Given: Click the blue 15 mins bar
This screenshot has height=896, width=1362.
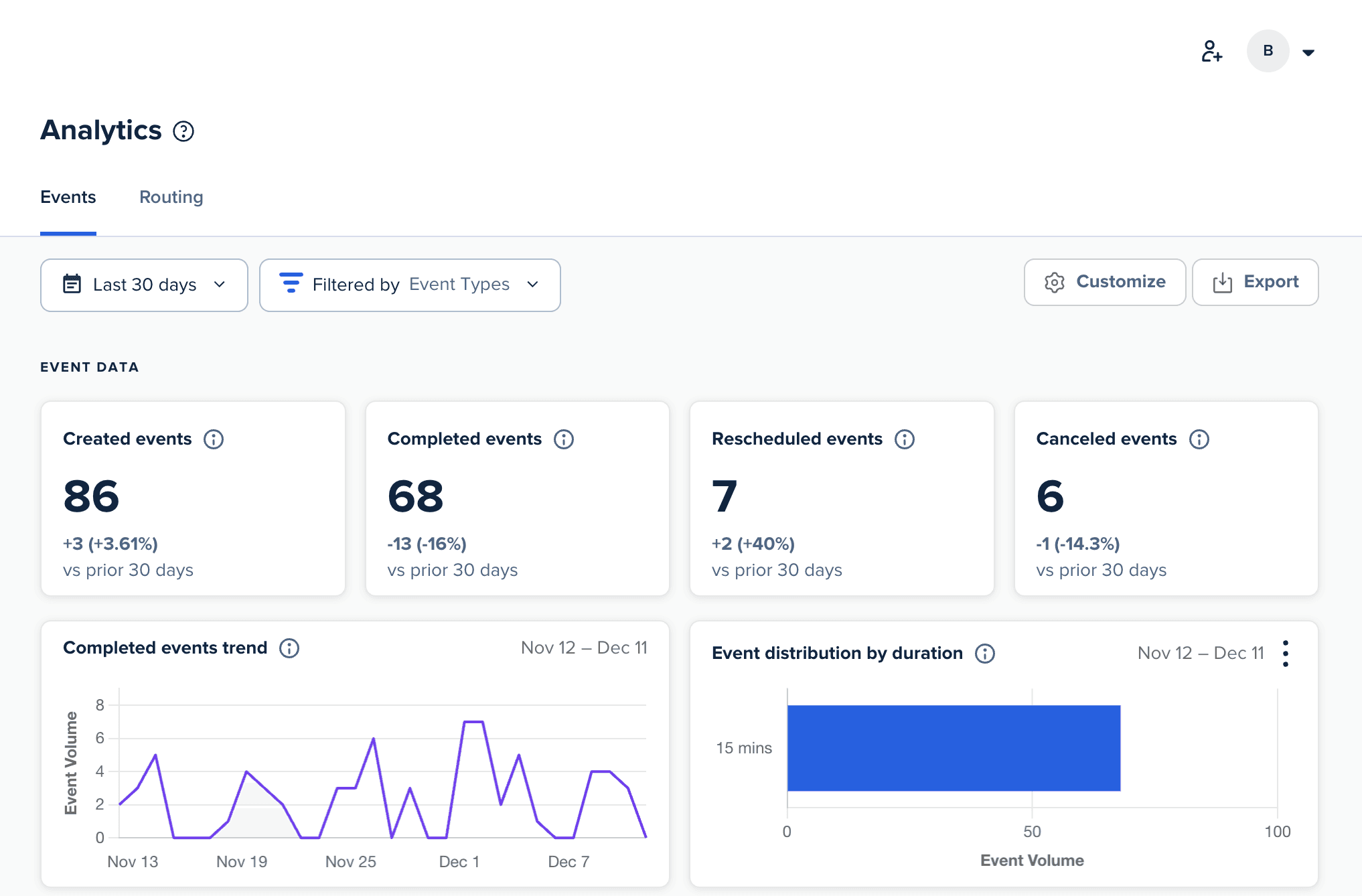Looking at the screenshot, I should coord(953,748).
